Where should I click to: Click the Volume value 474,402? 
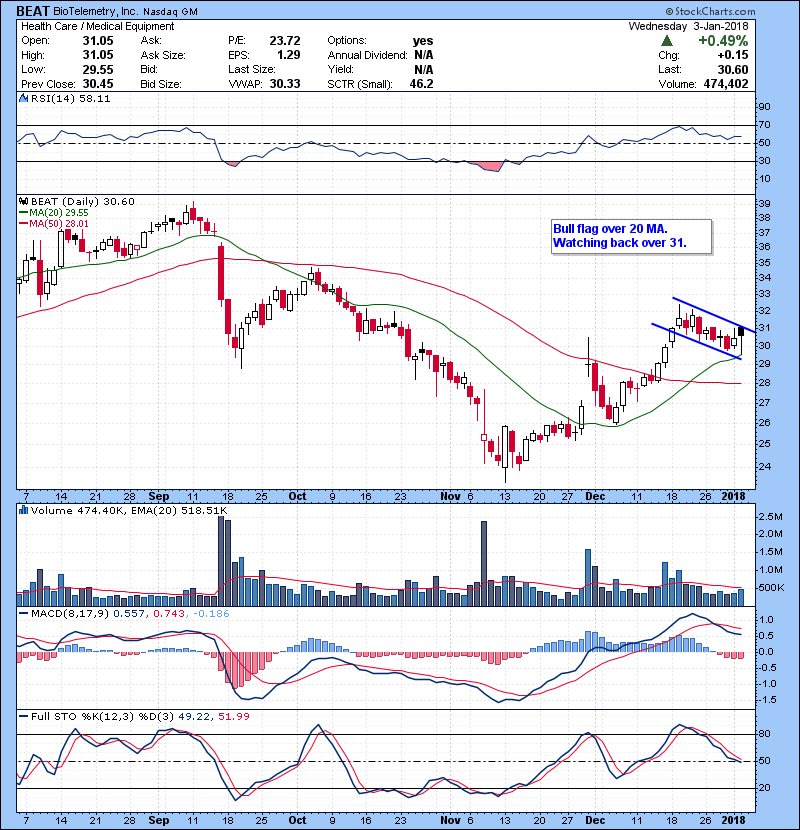click(x=726, y=84)
